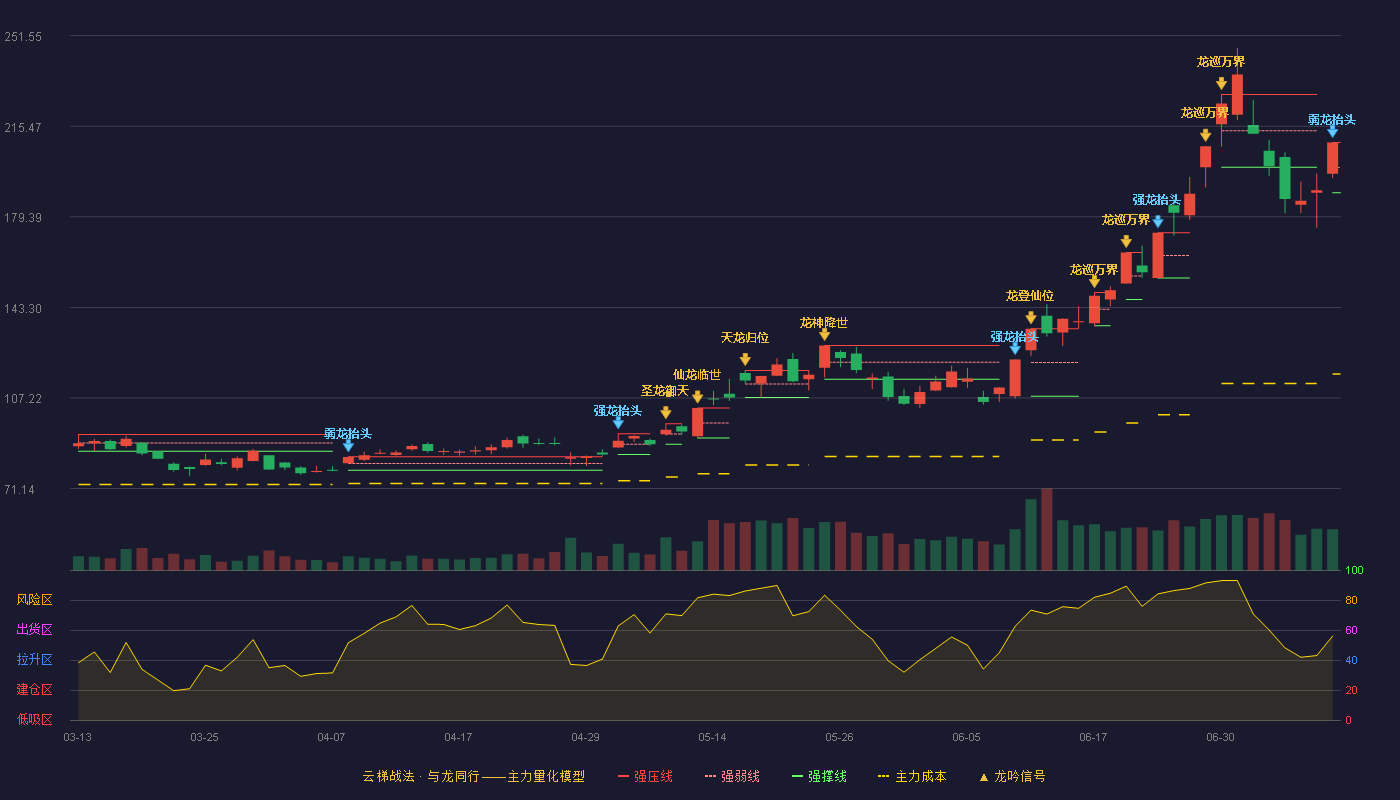Select the 建仓区 zone label

34,690
